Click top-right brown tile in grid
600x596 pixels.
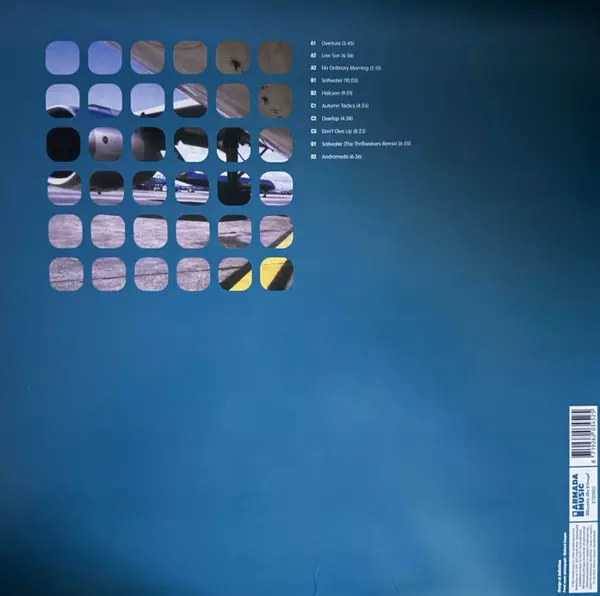(x=276, y=57)
